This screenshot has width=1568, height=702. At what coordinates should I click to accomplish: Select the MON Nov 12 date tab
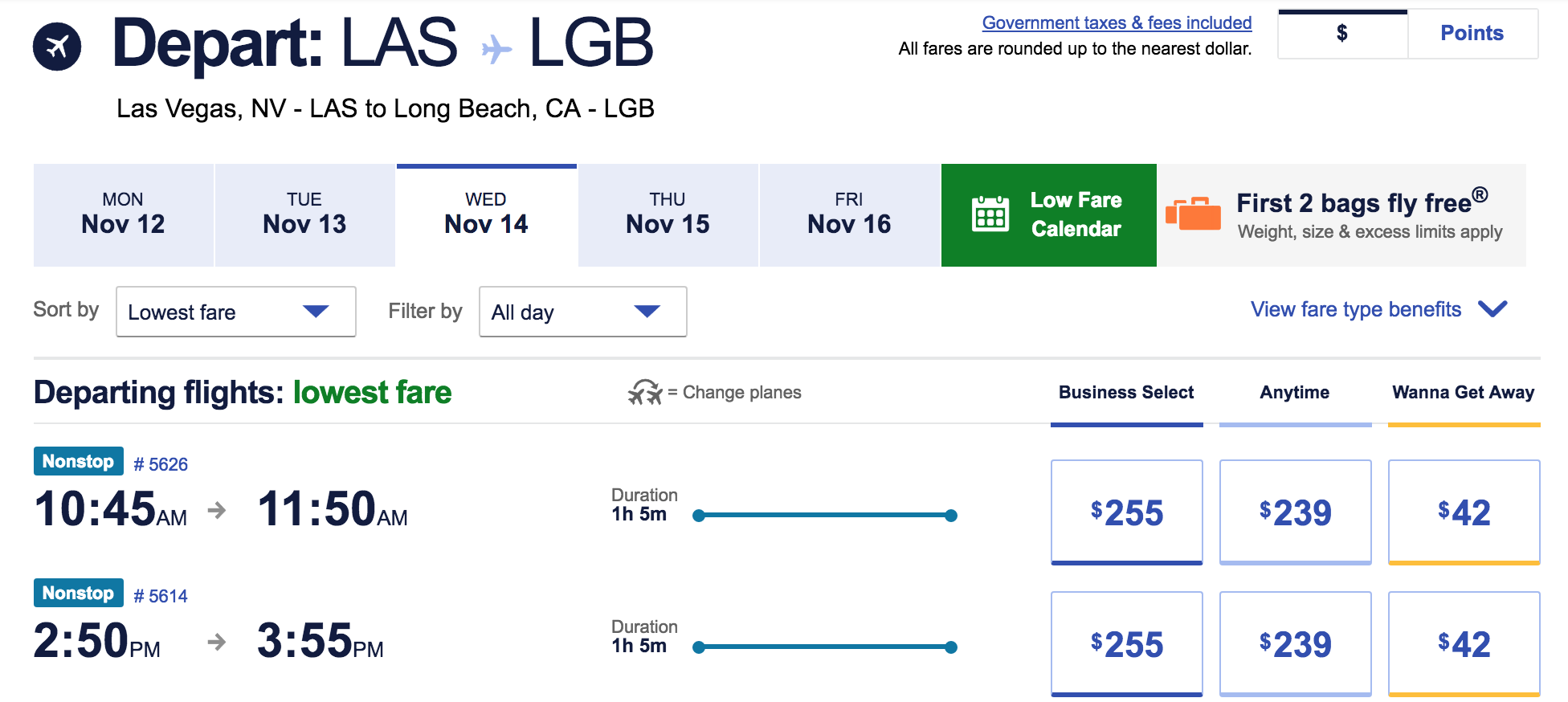point(124,215)
